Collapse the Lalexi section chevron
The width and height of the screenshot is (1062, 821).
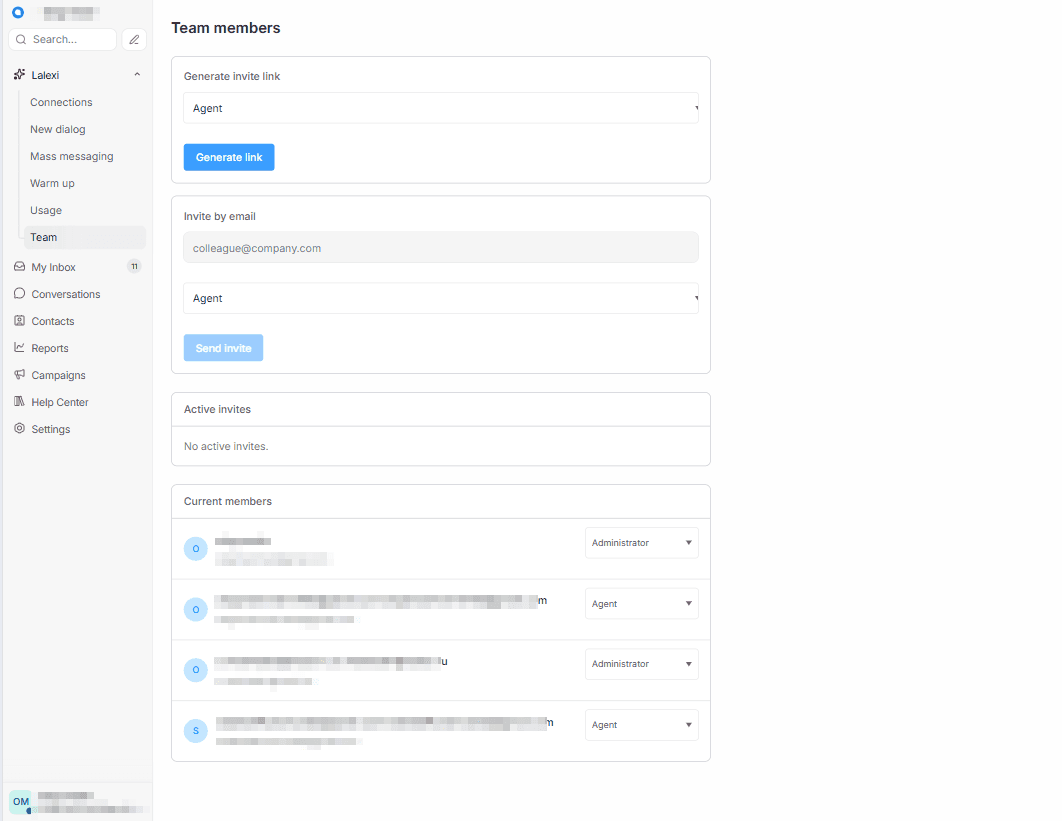click(137, 75)
